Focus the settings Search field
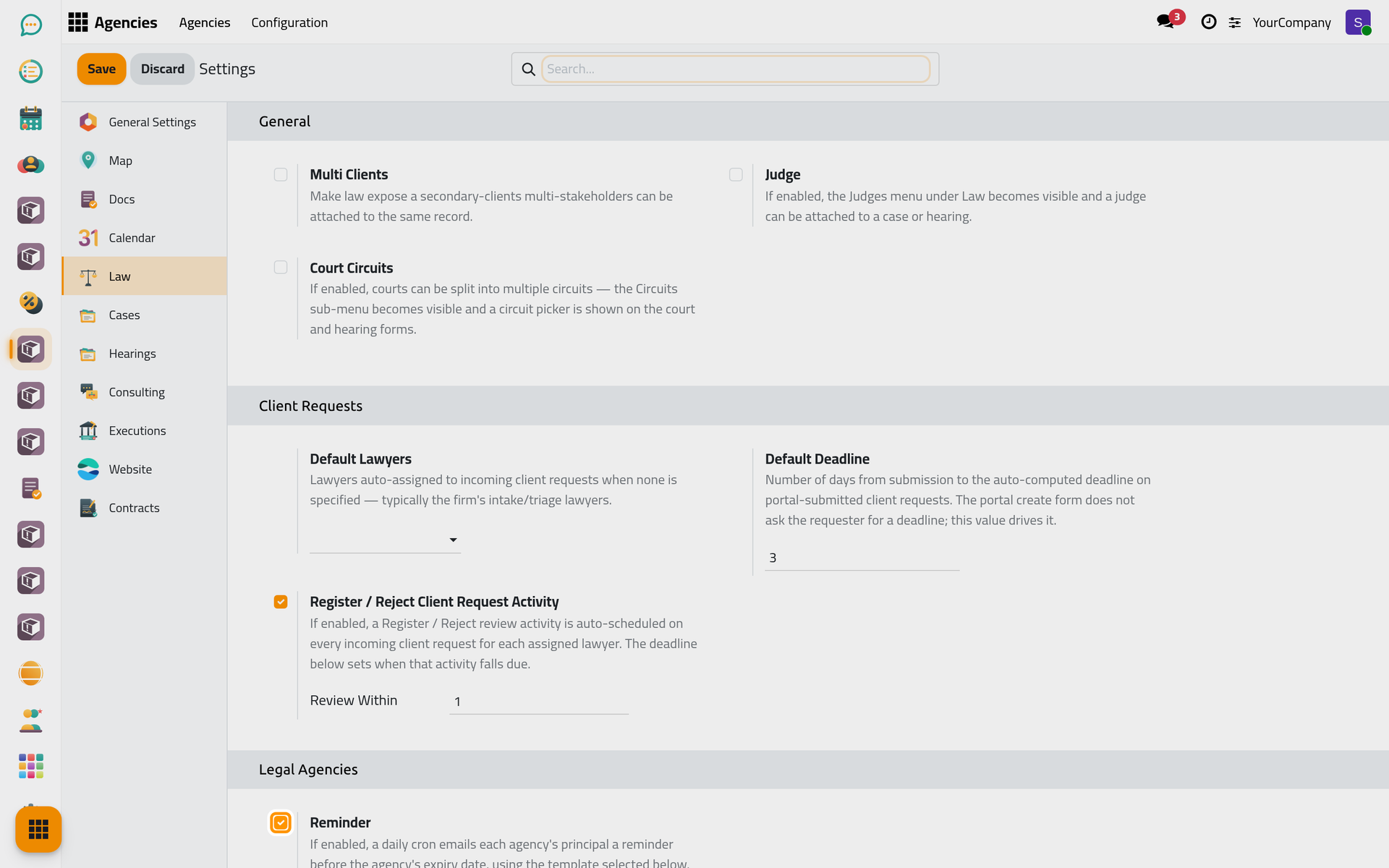Screen dimensions: 1389x868 (736, 69)
